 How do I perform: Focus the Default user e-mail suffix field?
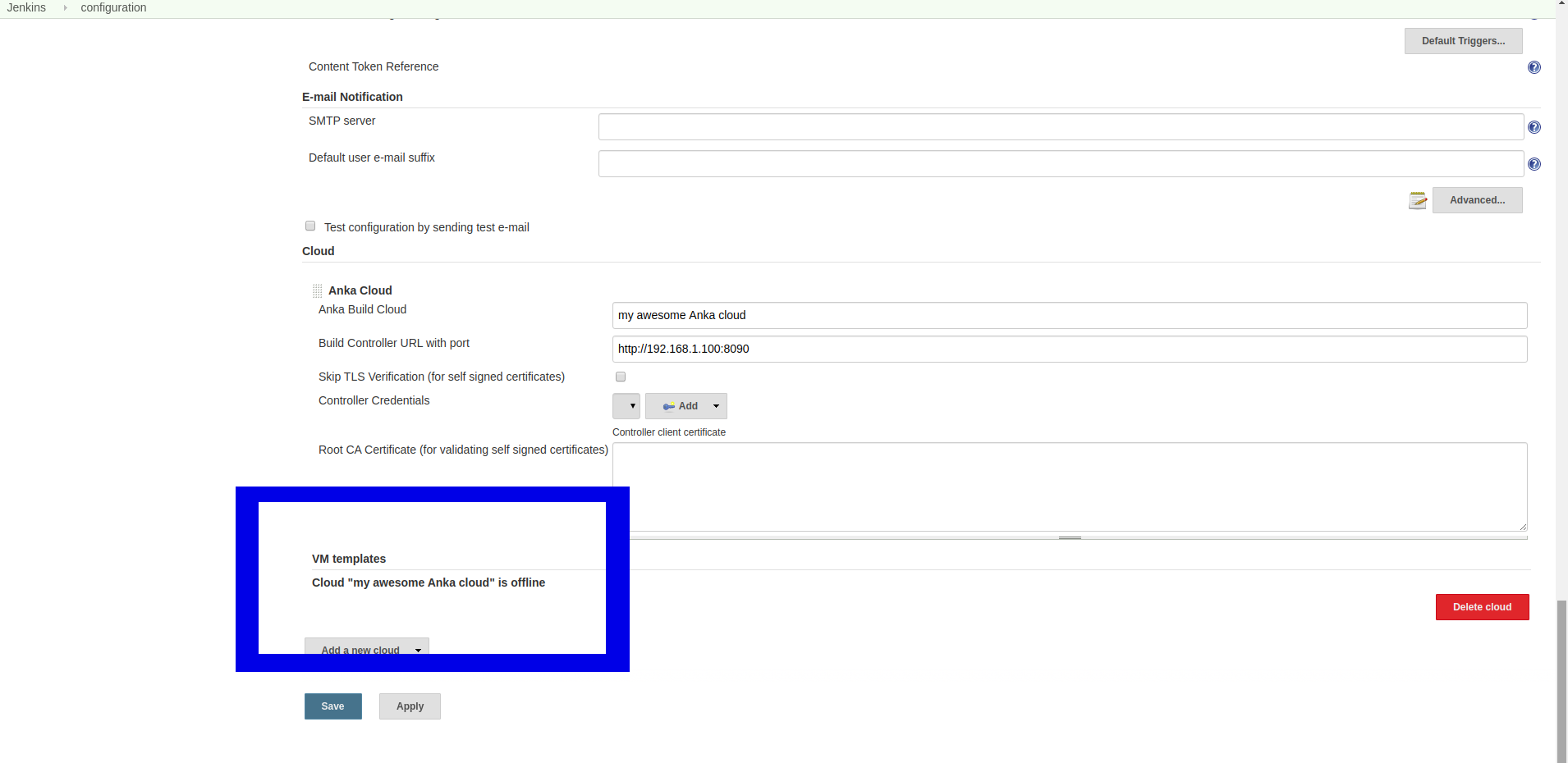tap(1061, 164)
